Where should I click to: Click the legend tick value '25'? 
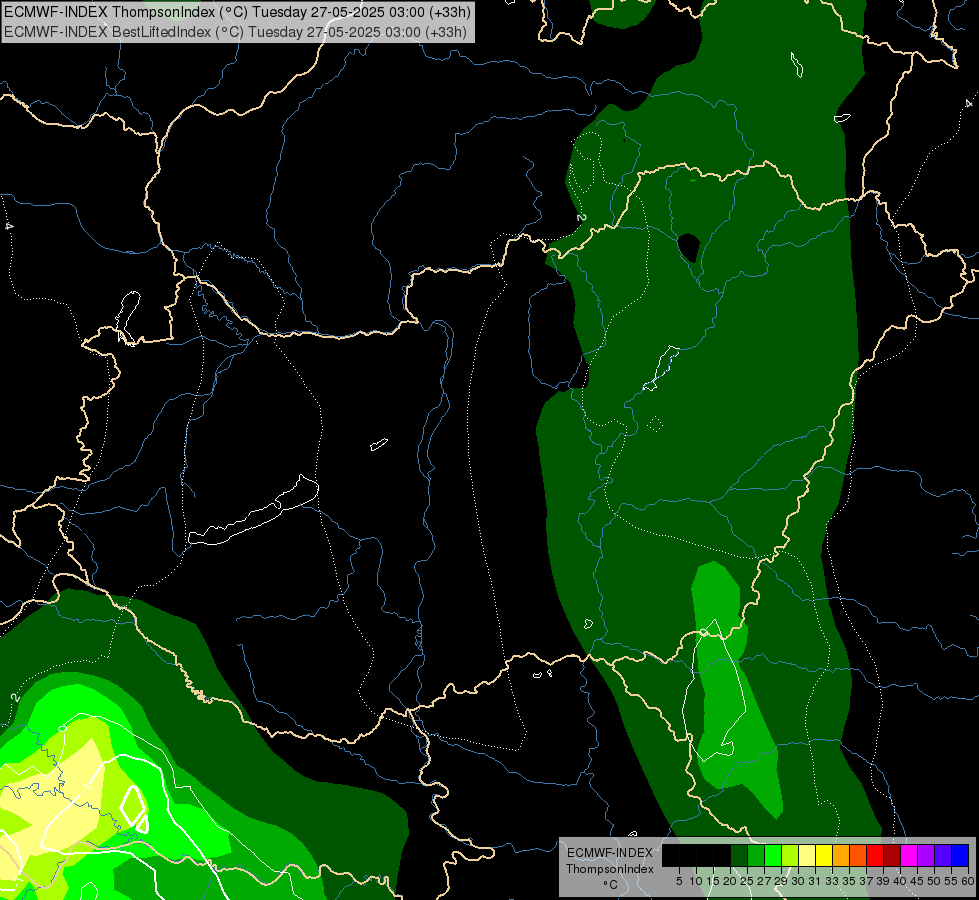[x=747, y=881]
